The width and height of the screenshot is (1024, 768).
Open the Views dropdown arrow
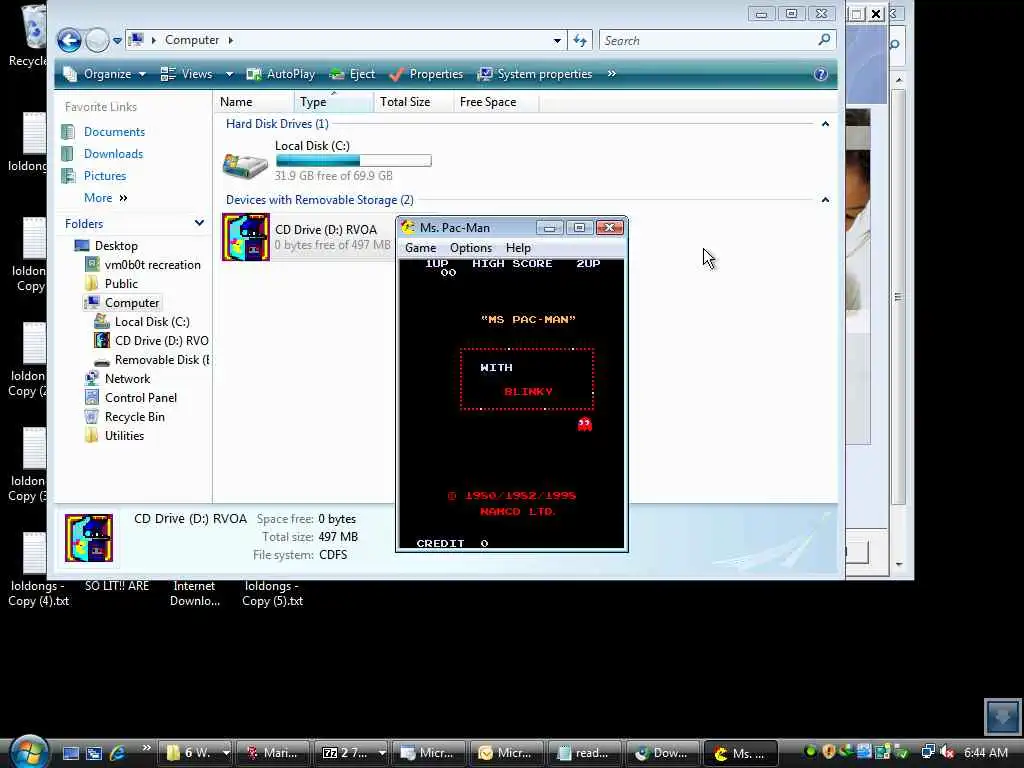[x=229, y=74]
